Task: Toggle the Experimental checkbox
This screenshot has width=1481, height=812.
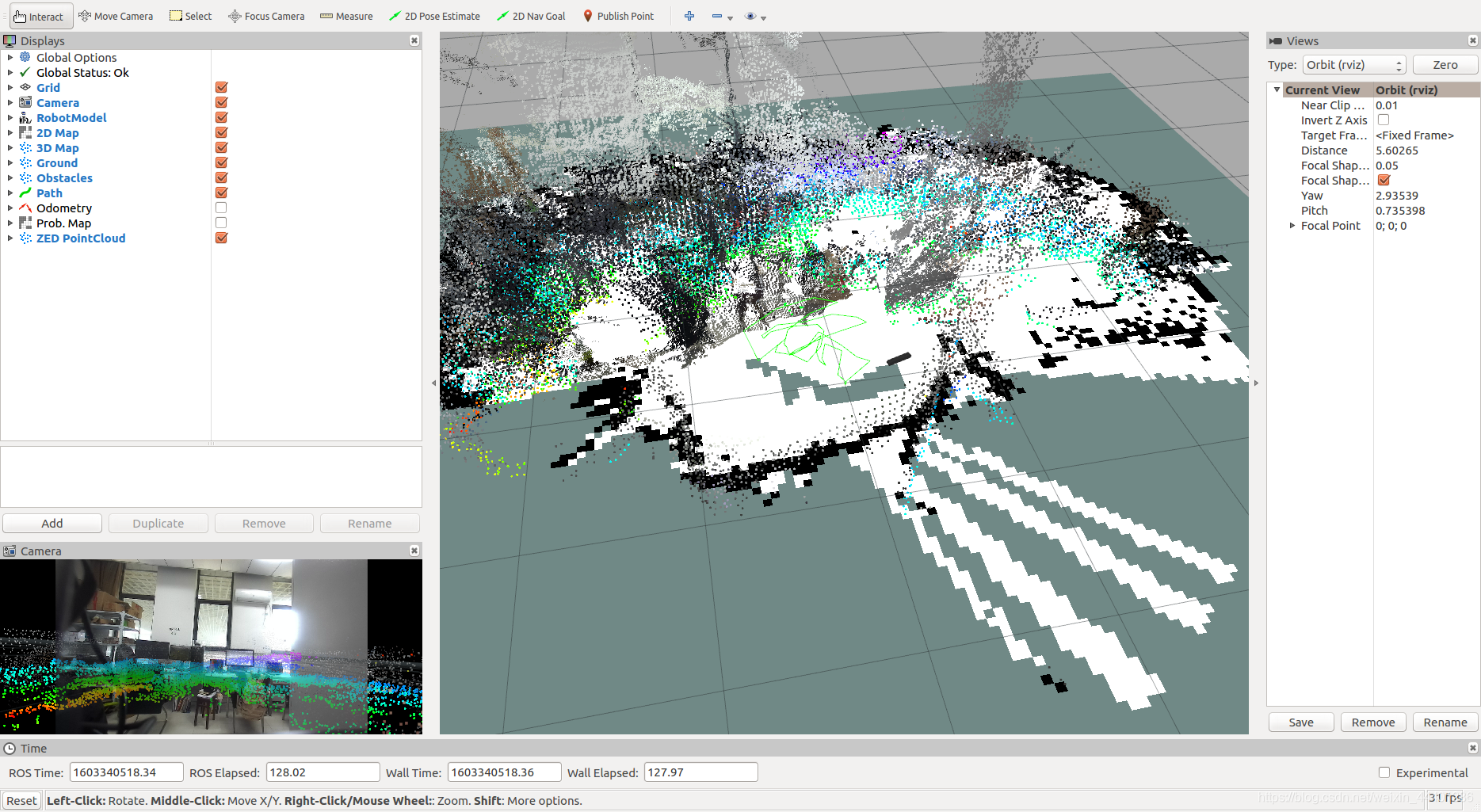Action: point(1384,772)
